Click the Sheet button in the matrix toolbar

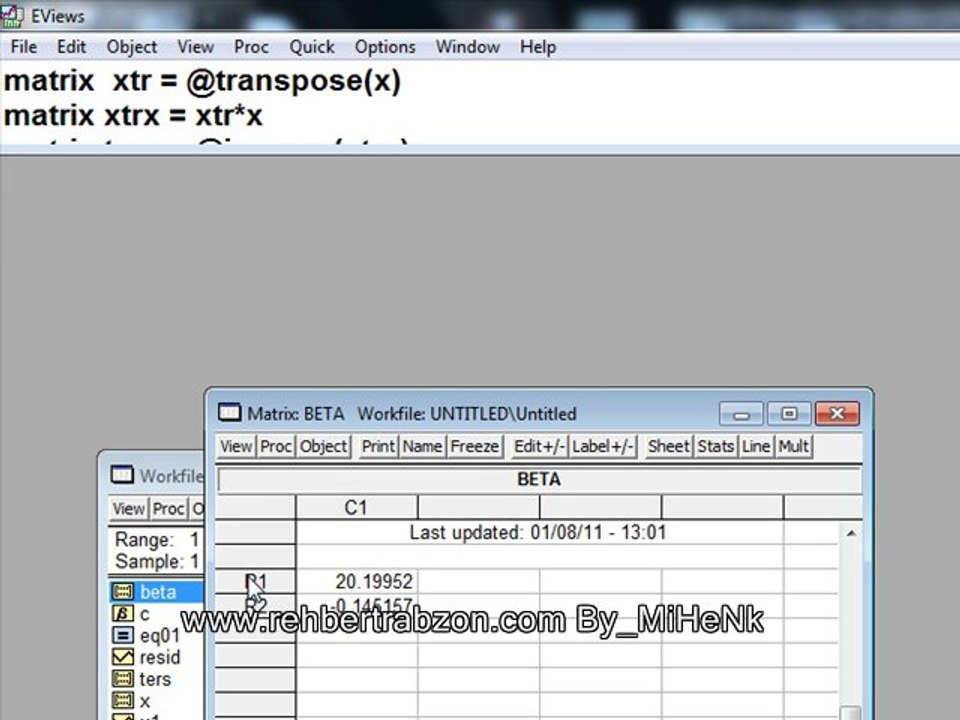click(x=669, y=446)
